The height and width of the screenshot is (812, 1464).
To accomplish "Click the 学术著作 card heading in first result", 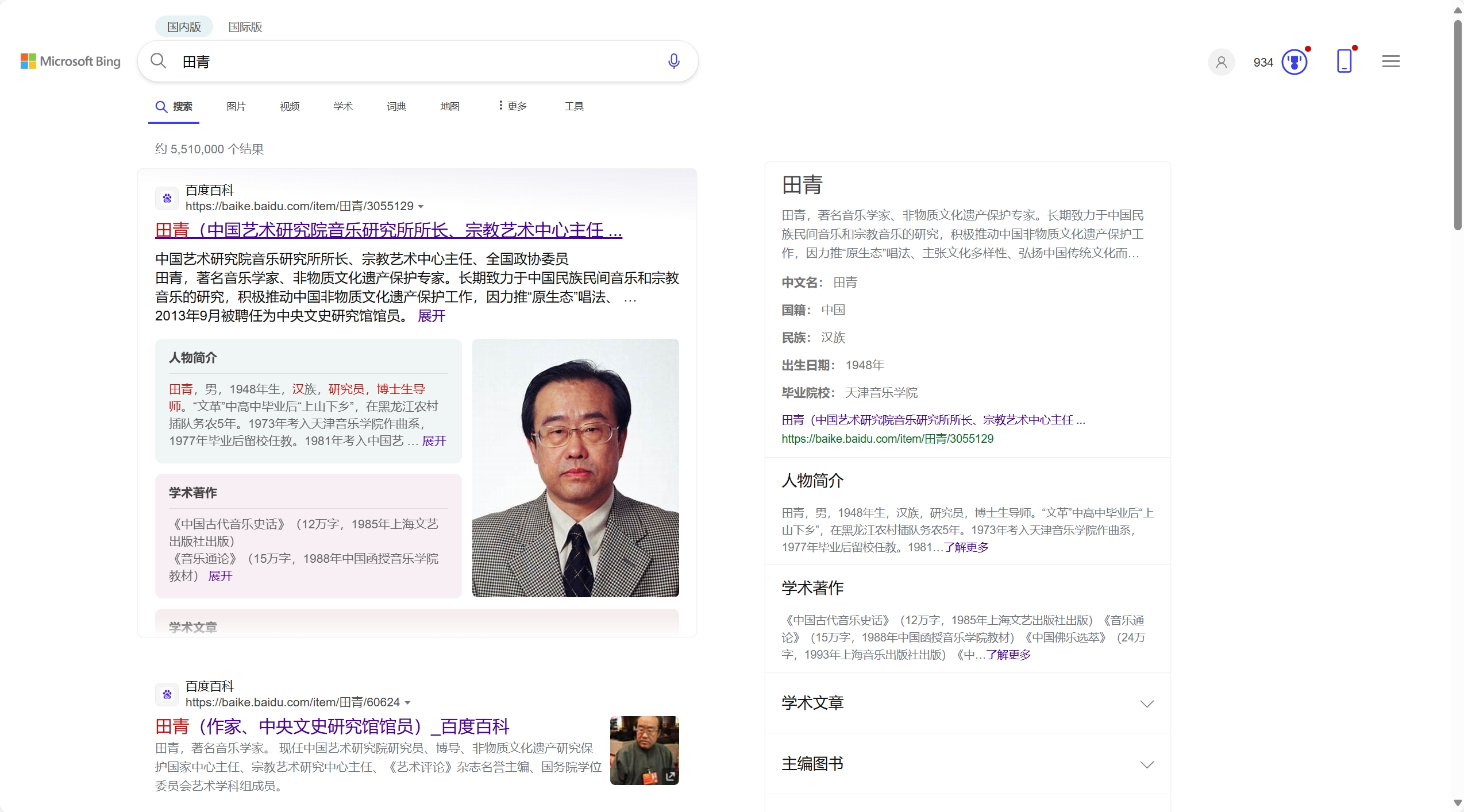I will click(x=193, y=493).
